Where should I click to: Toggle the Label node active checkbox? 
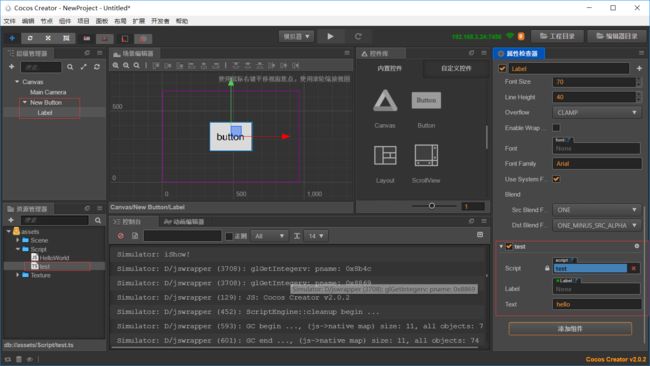[502, 68]
